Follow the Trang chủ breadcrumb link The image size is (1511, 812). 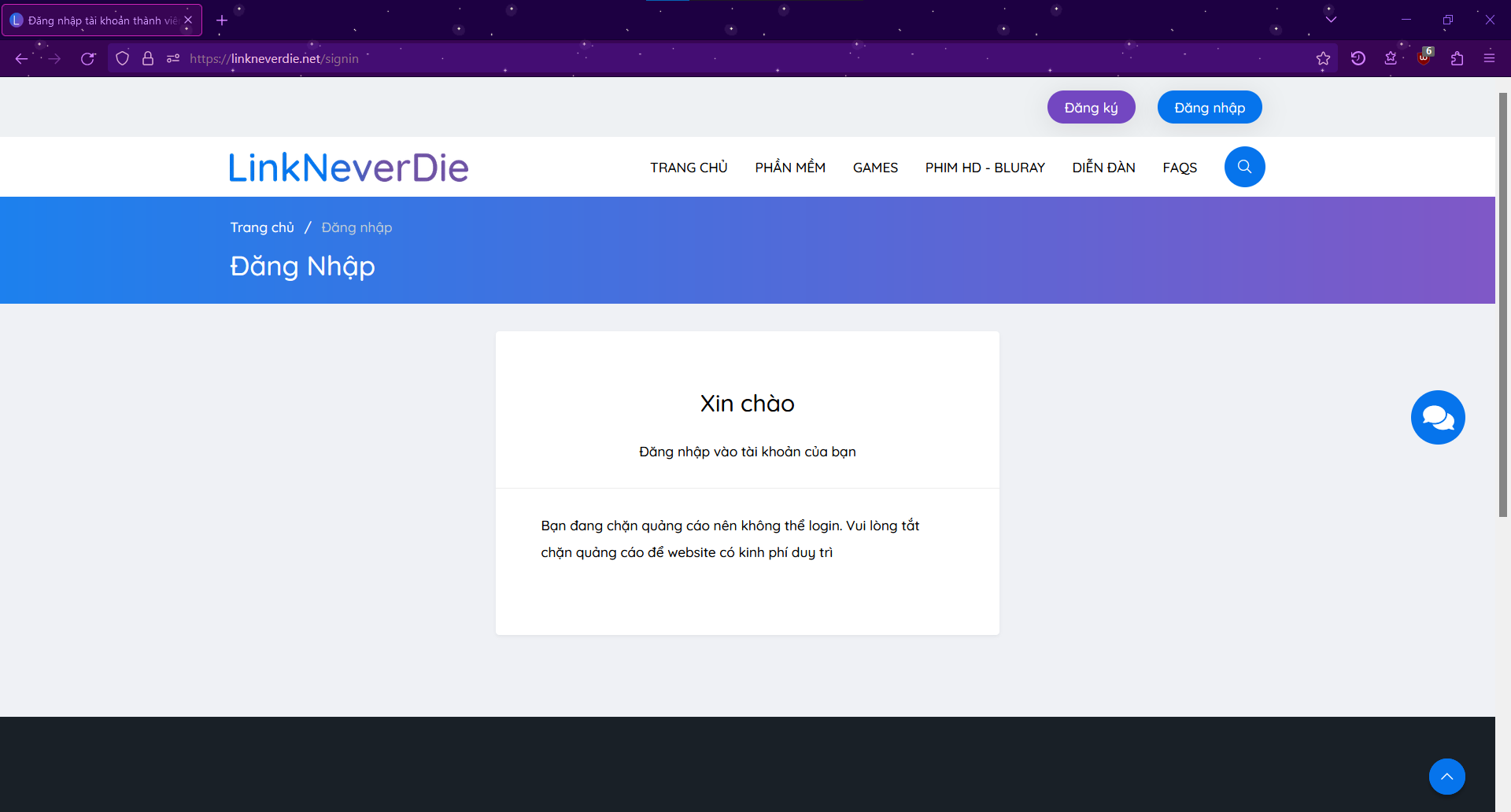pos(262,227)
